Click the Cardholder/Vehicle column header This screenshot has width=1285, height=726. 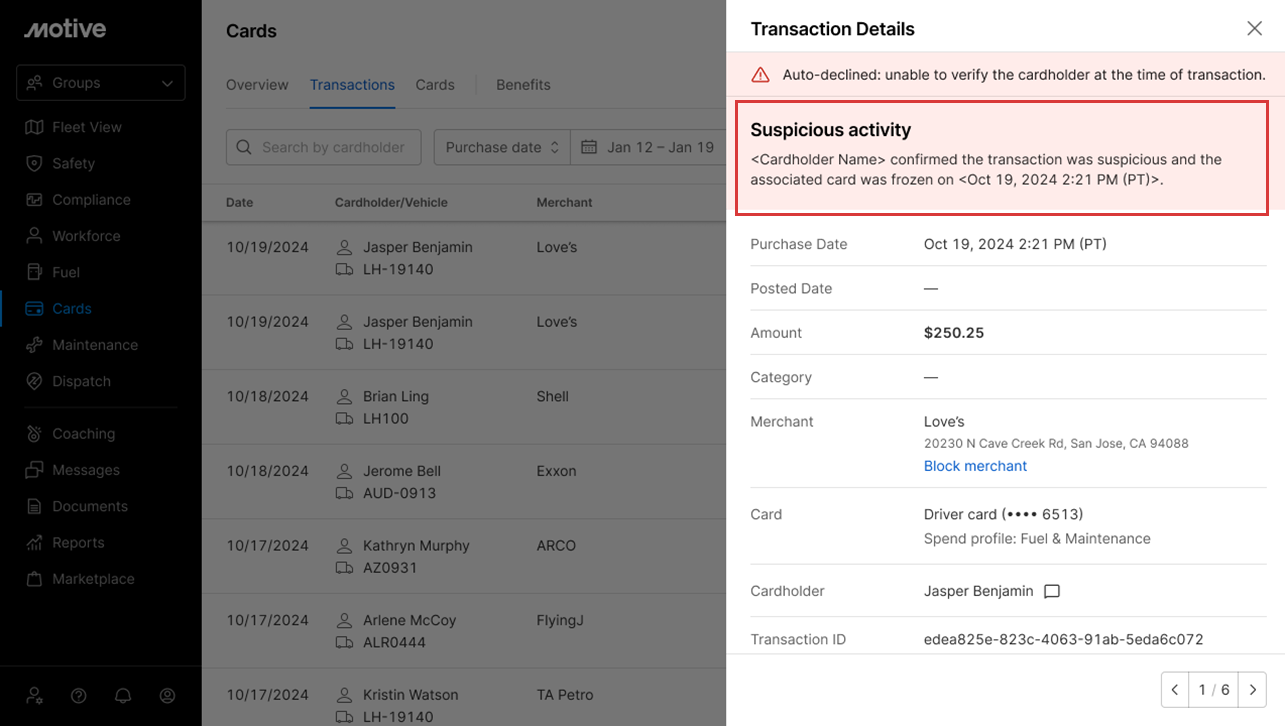[391, 202]
